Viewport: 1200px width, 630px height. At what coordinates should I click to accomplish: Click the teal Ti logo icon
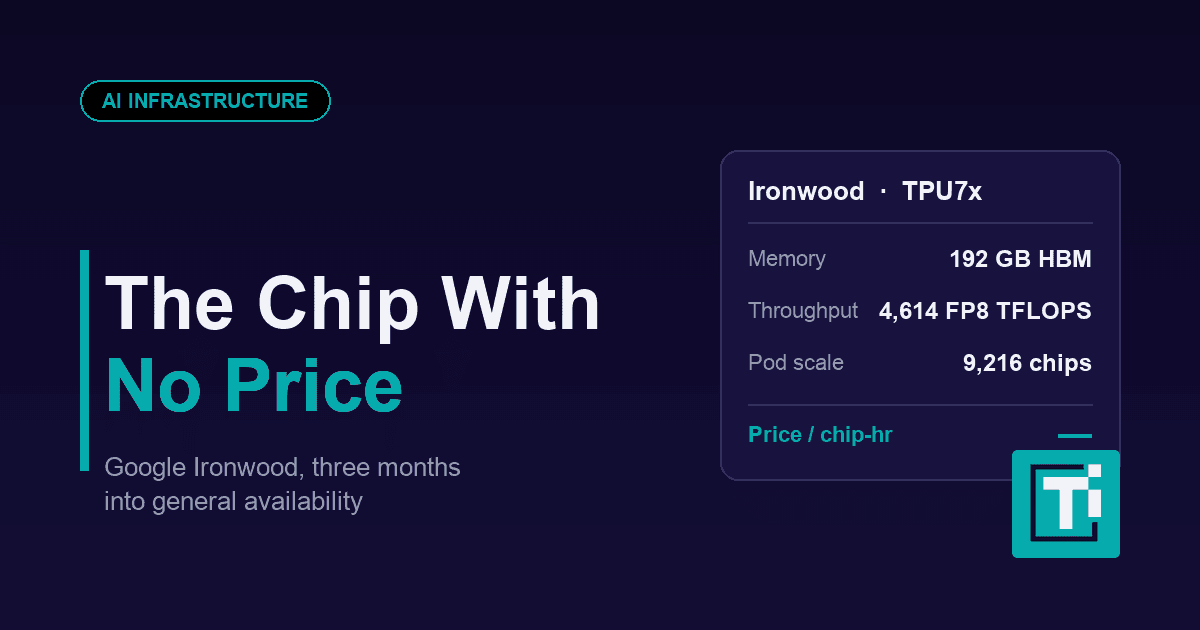(x=1066, y=504)
